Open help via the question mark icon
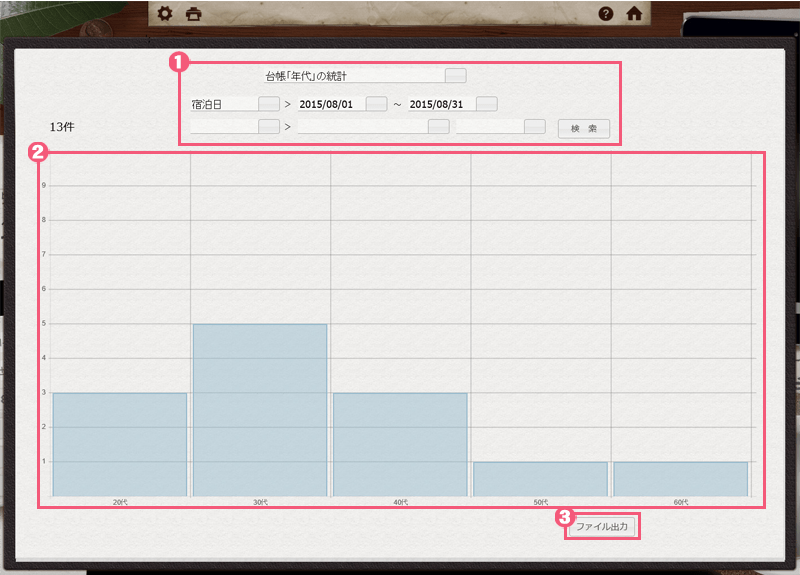The height and width of the screenshot is (575, 800). (605, 14)
